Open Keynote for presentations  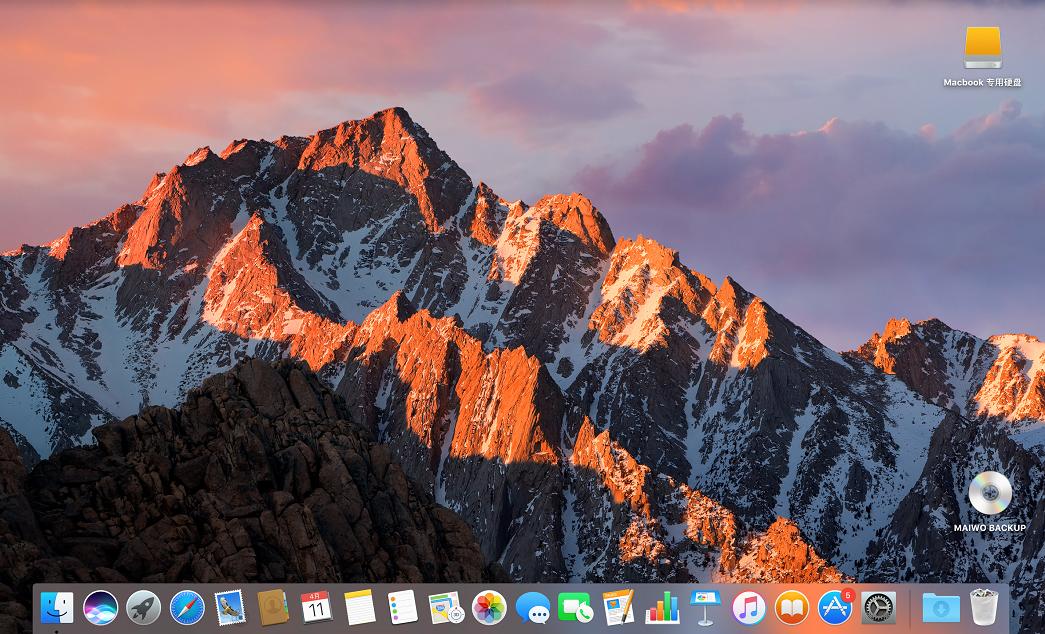704,607
